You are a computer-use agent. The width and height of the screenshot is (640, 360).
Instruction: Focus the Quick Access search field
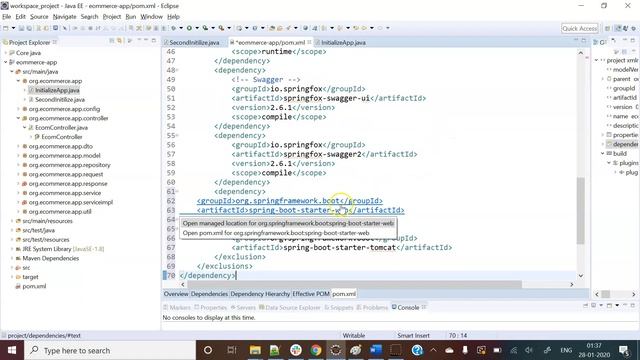click(x=580, y=28)
